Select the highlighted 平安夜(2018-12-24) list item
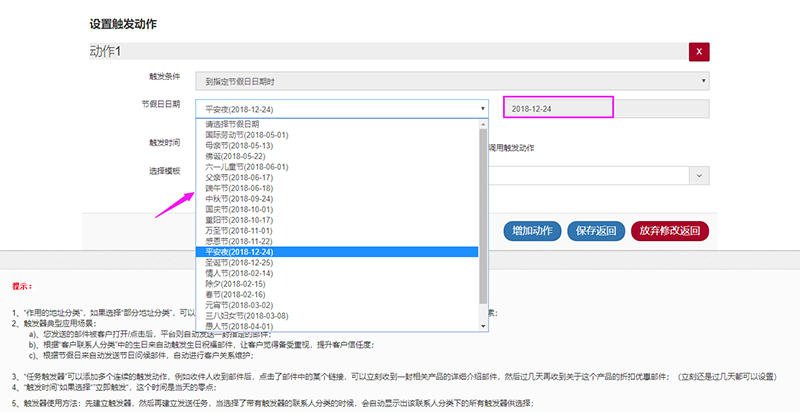The height and width of the screenshot is (412, 800). point(238,252)
